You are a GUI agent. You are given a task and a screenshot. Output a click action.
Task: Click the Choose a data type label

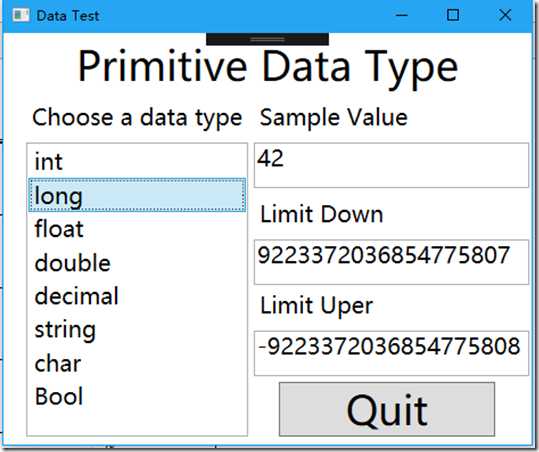[137, 118]
